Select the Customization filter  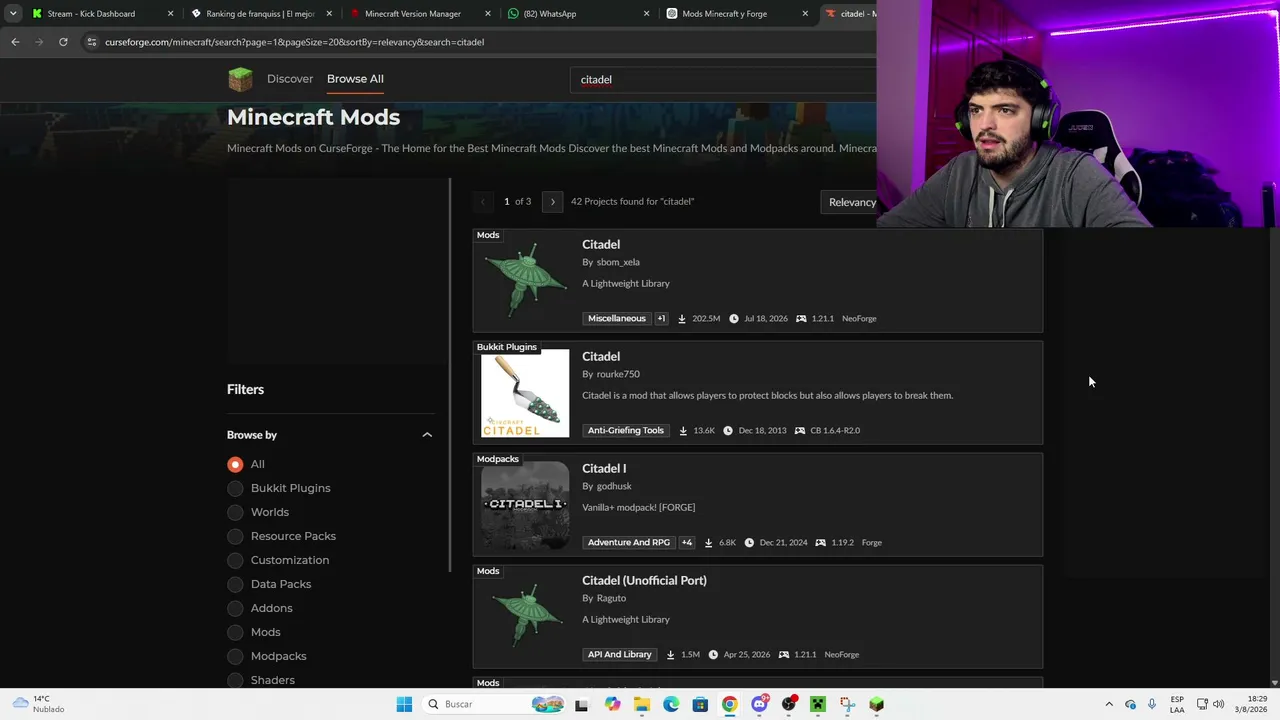(x=235, y=560)
